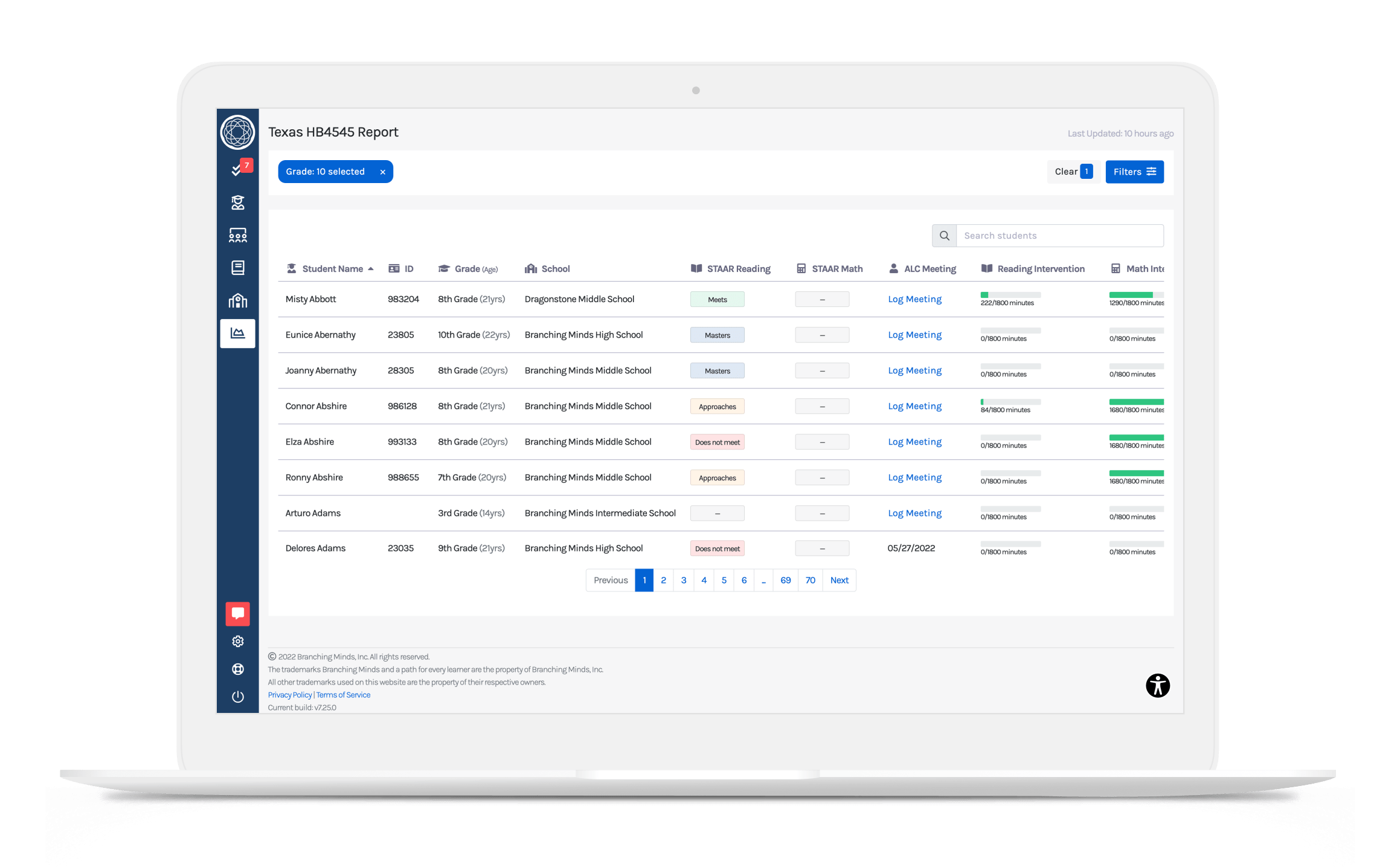
Task: Open the school building icon in sidebar
Action: click(237, 300)
